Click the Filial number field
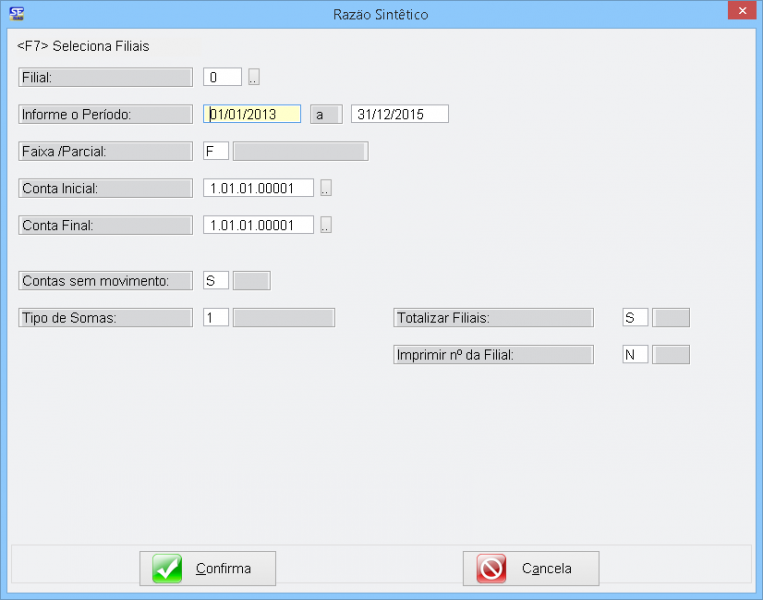This screenshot has width=763, height=600. point(222,77)
